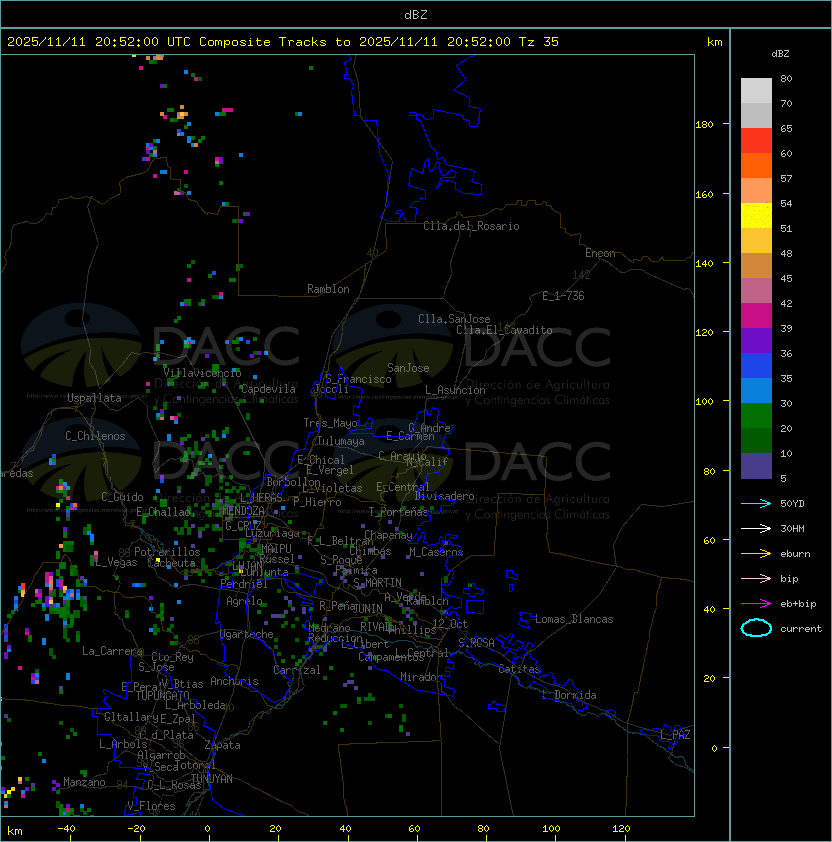832x842 pixels.
Task: Click the TUNUYAN map label
Action: (x=212, y=779)
